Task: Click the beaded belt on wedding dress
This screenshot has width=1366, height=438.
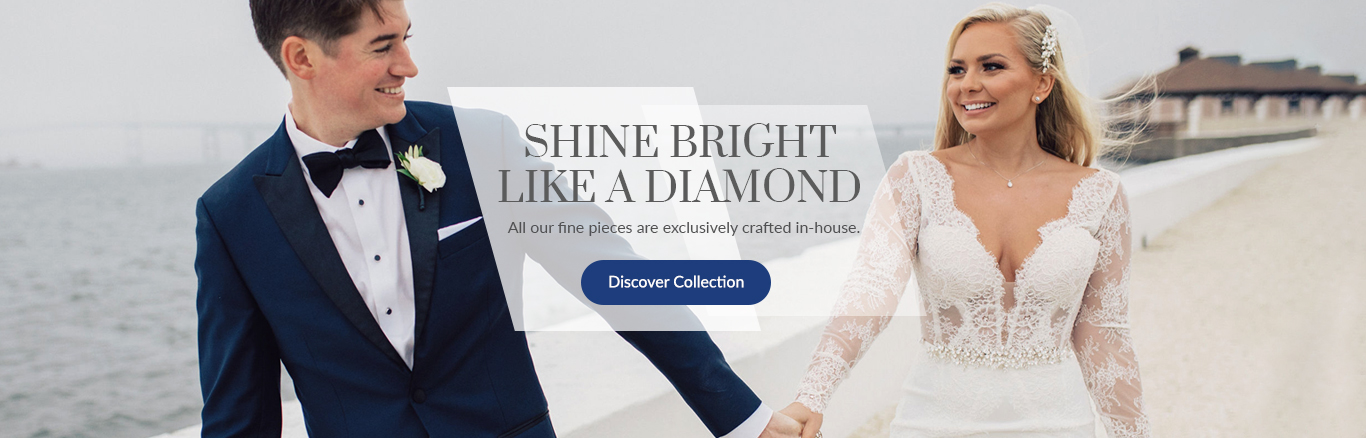Action: 996,354
